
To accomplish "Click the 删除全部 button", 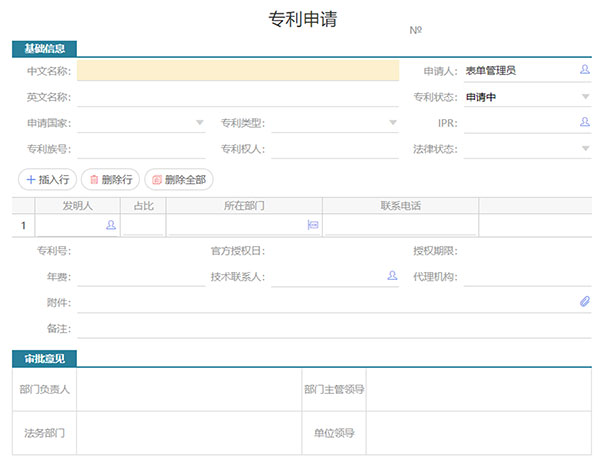I will click(179, 179).
